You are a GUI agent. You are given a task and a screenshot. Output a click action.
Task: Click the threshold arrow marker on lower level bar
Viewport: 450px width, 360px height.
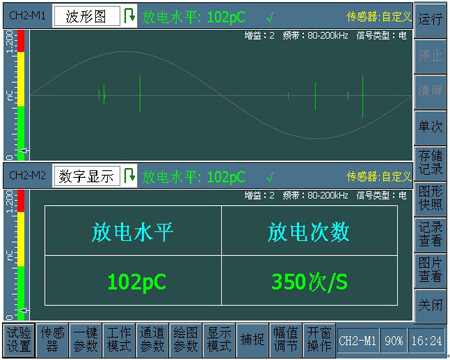23,311
